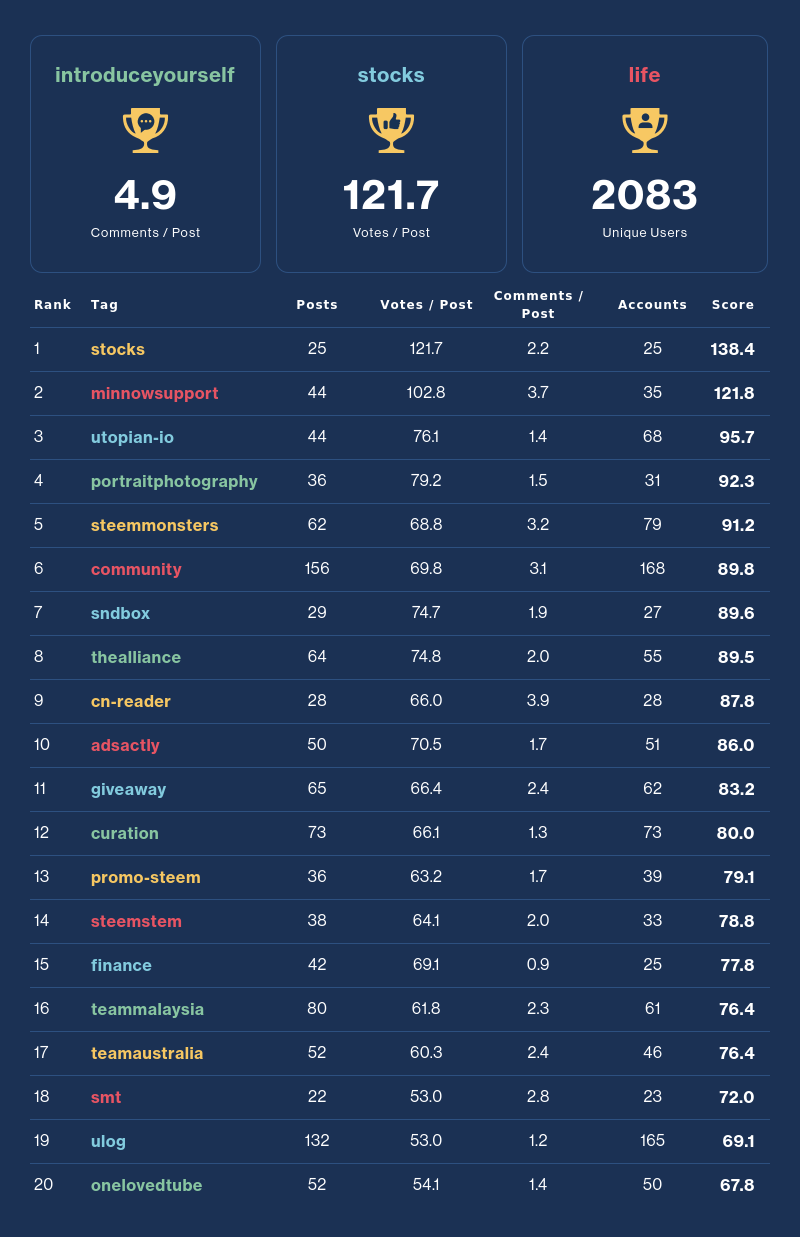800x1237 pixels.
Task: Open the promo-steem tag
Action: (x=146, y=877)
